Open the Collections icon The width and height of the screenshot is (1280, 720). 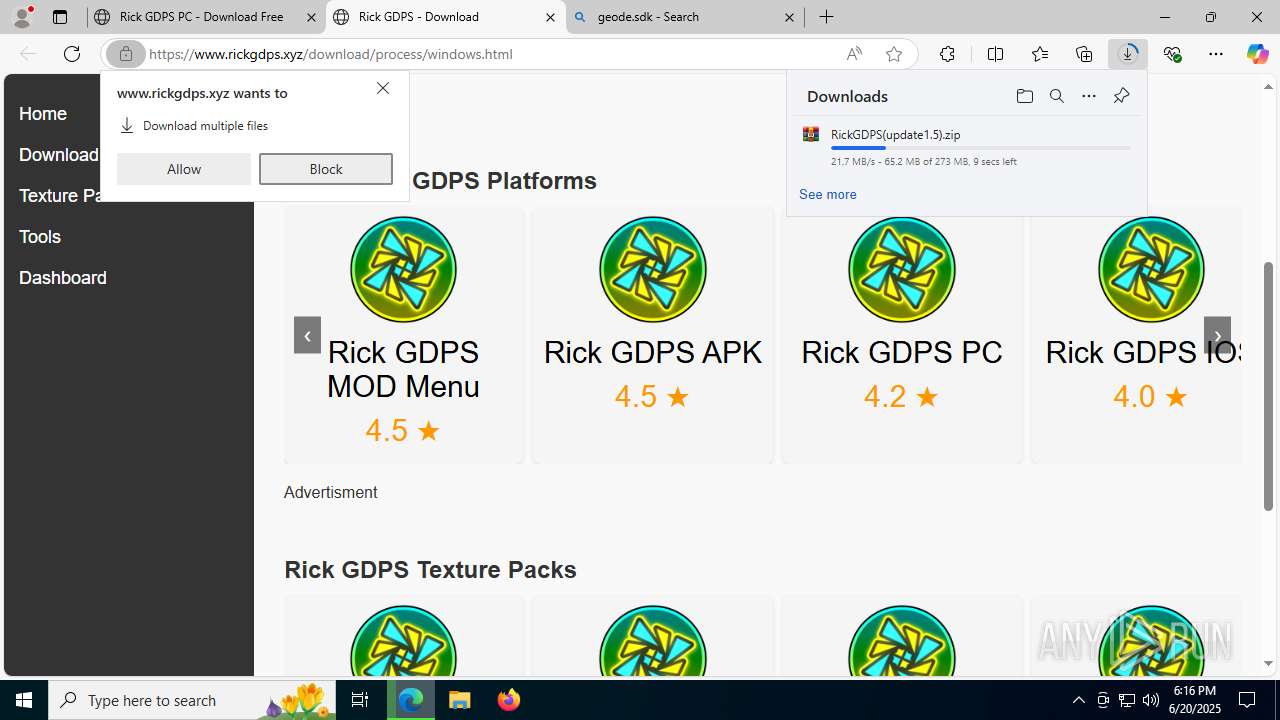pos(1084,54)
